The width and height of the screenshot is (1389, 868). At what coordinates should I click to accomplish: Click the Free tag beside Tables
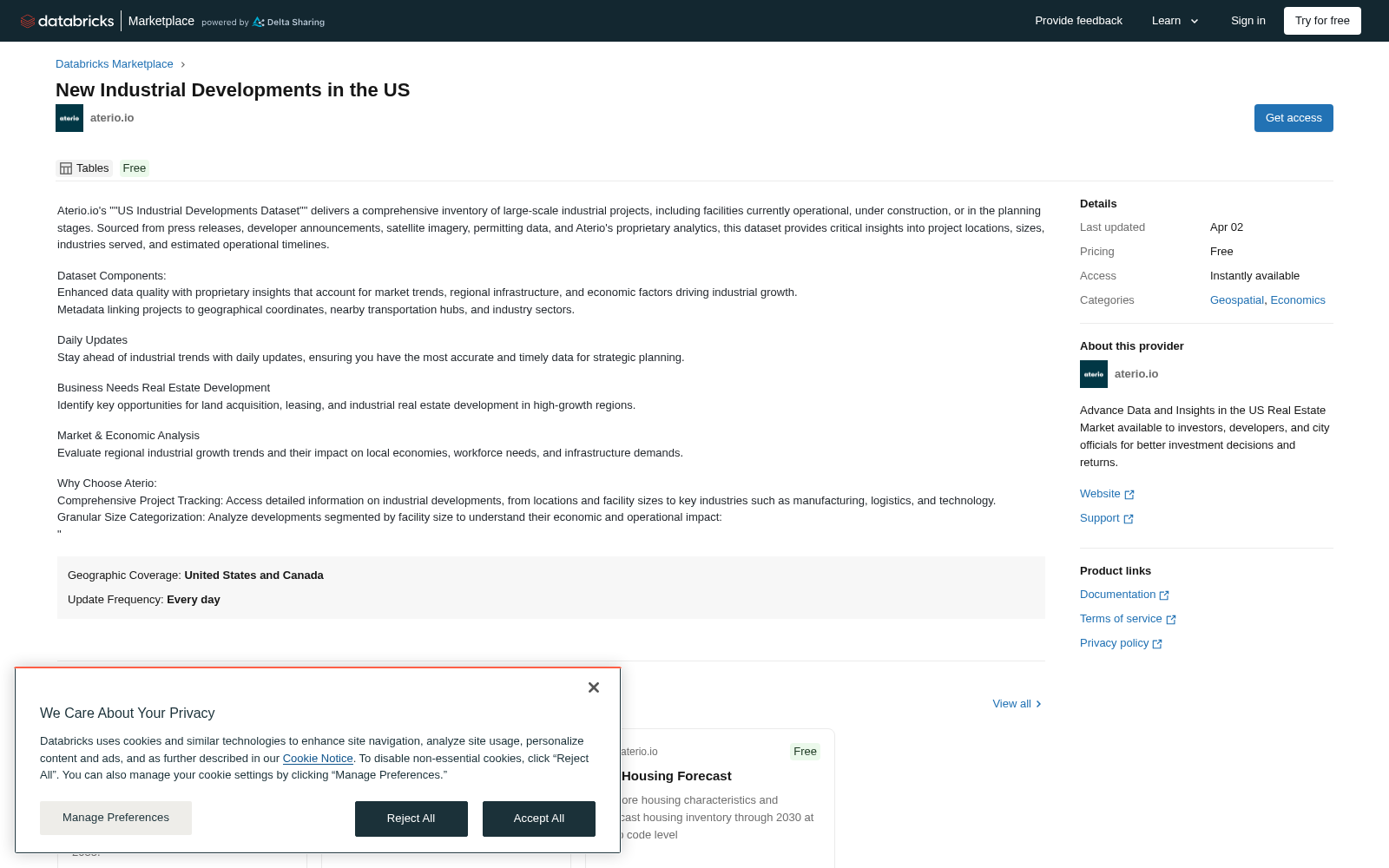[x=135, y=168]
